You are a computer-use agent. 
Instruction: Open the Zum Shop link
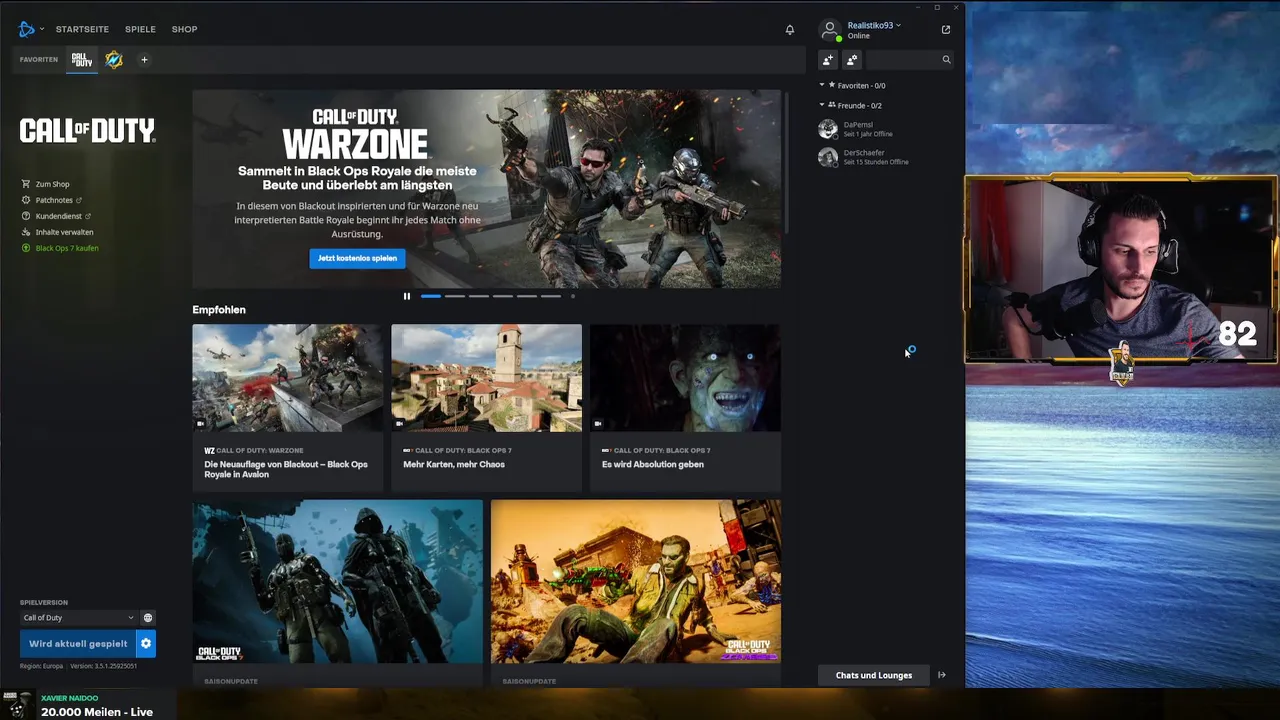52,184
